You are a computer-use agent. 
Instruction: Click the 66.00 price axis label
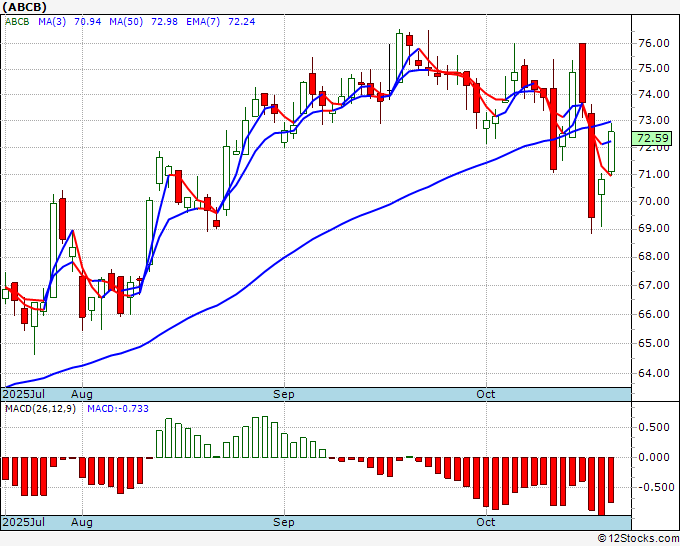654,314
